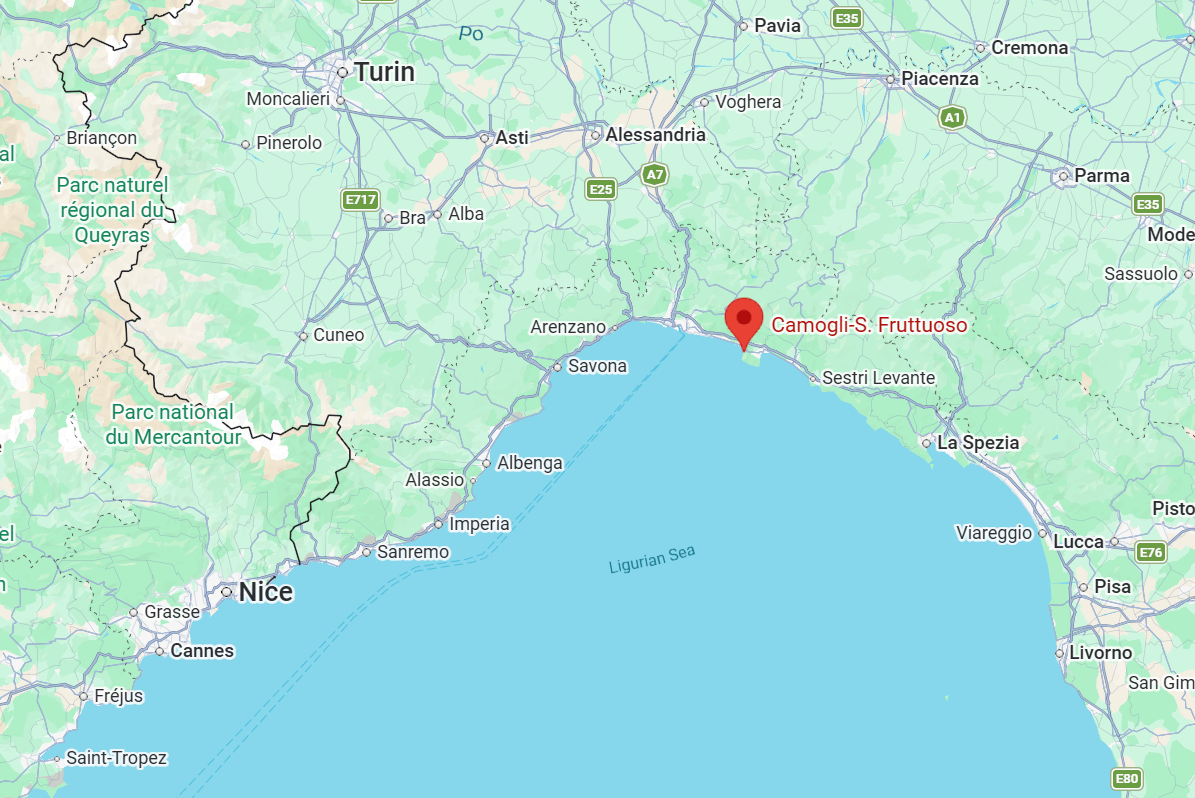The width and height of the screenshot is (1195, 798).
Task: Select the Pisa city label
Action: click(x=1112, y=587)
